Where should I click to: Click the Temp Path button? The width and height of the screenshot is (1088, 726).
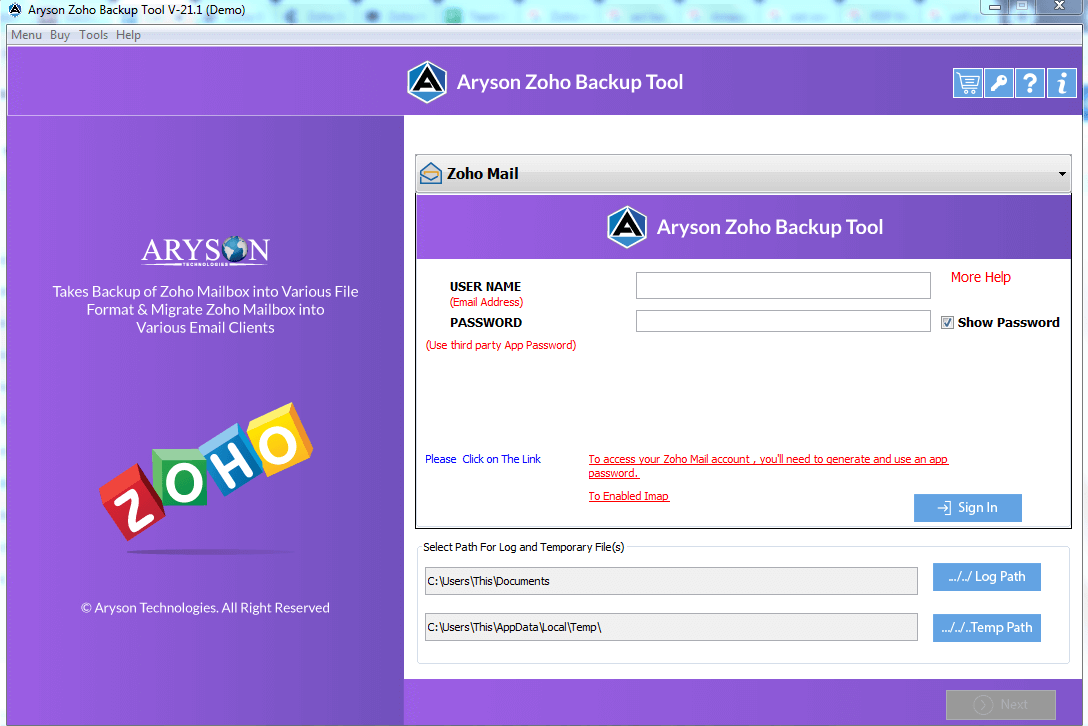pyautogui.click(x=987, y=627)
